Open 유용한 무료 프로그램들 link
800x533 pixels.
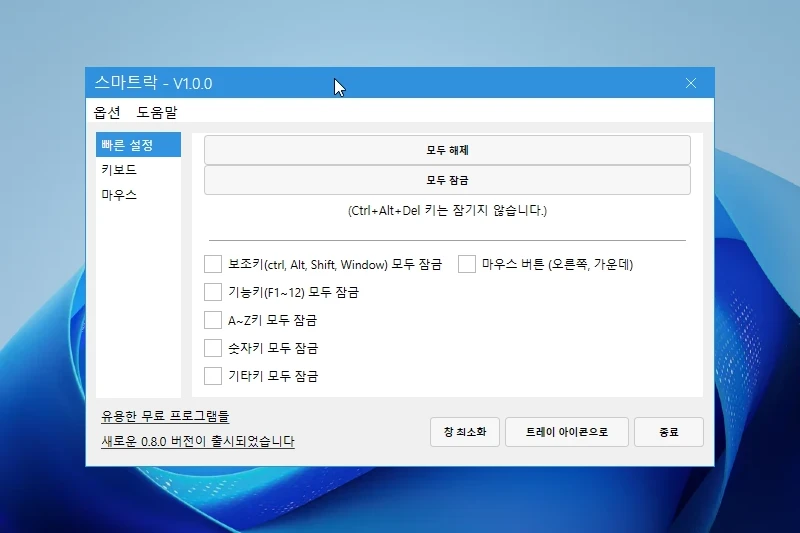165,416
